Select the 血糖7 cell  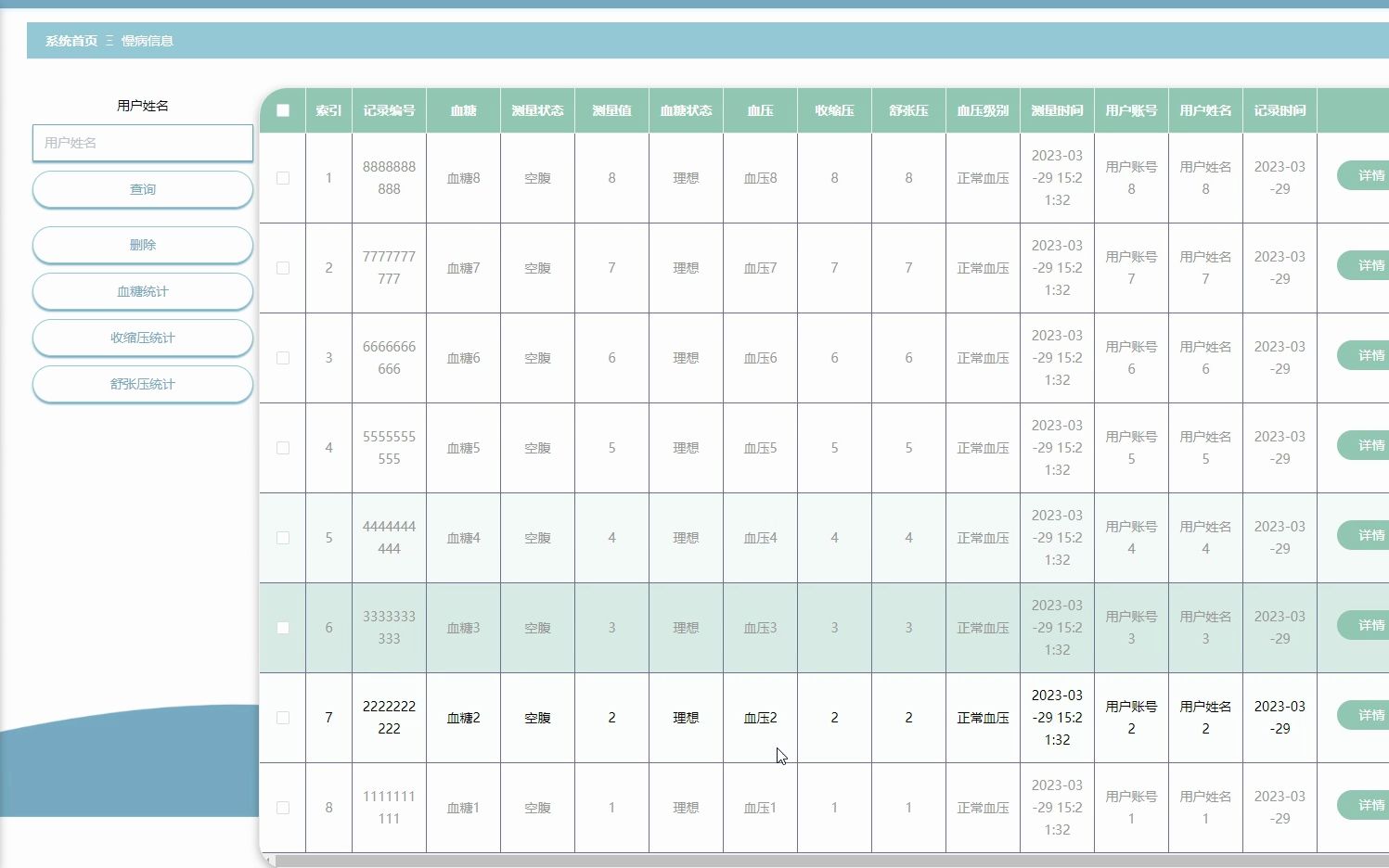click(463, 268)
